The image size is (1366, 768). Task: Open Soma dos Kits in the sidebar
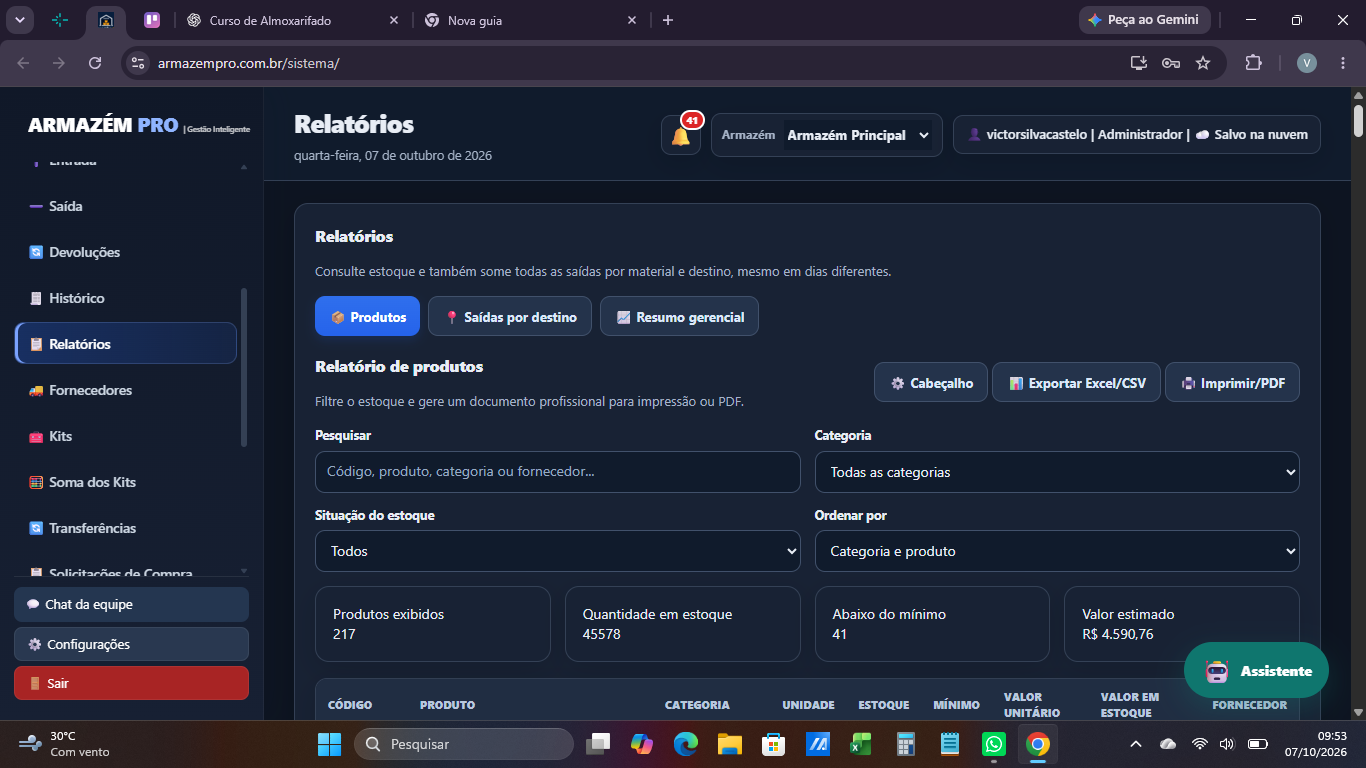(x=126, y=482)
